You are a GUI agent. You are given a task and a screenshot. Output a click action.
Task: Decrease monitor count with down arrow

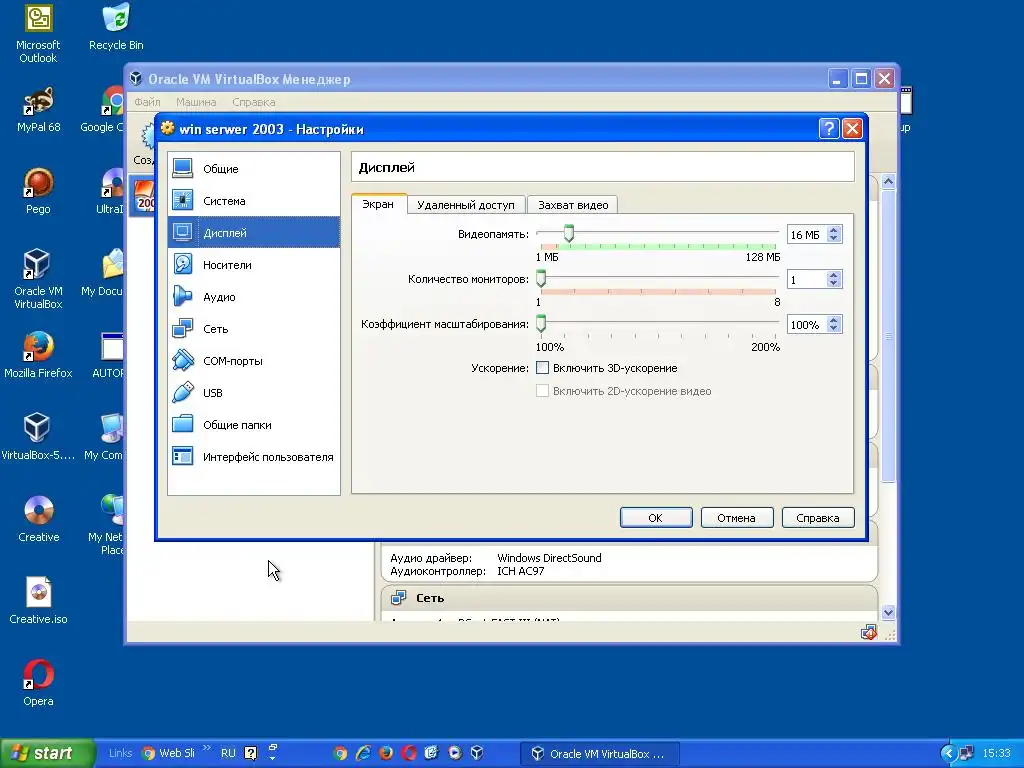click(x=833, y=283)
